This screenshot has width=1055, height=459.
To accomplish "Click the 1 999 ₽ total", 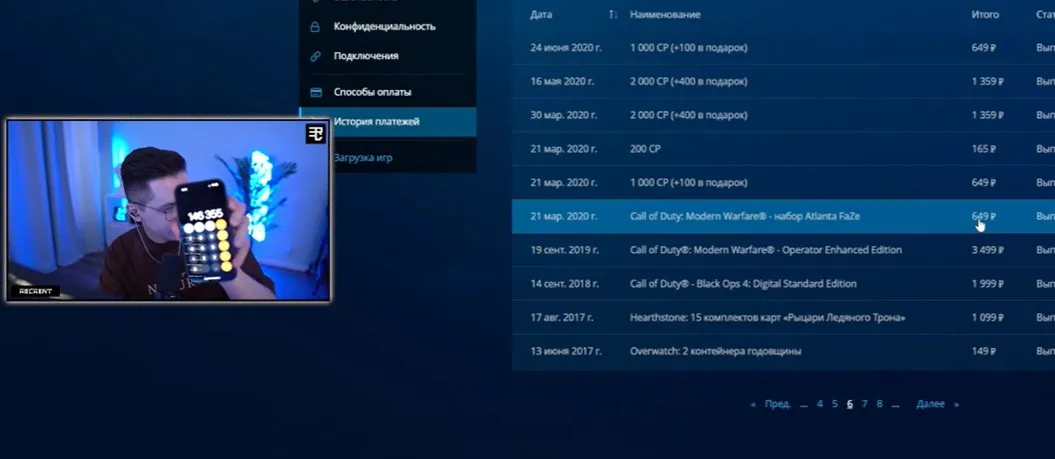I will 988,283.
